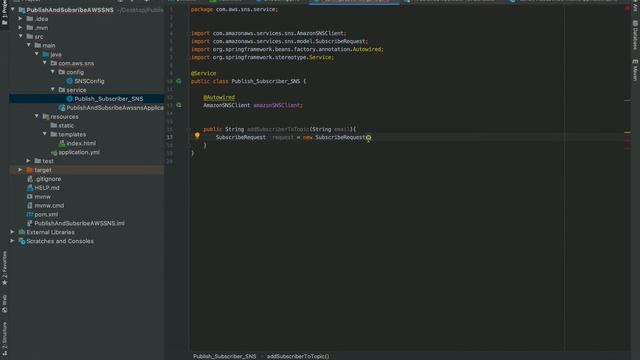
Task: Click the yellow warning stripe mark on editor scrollbar
Action: [627, 132]
